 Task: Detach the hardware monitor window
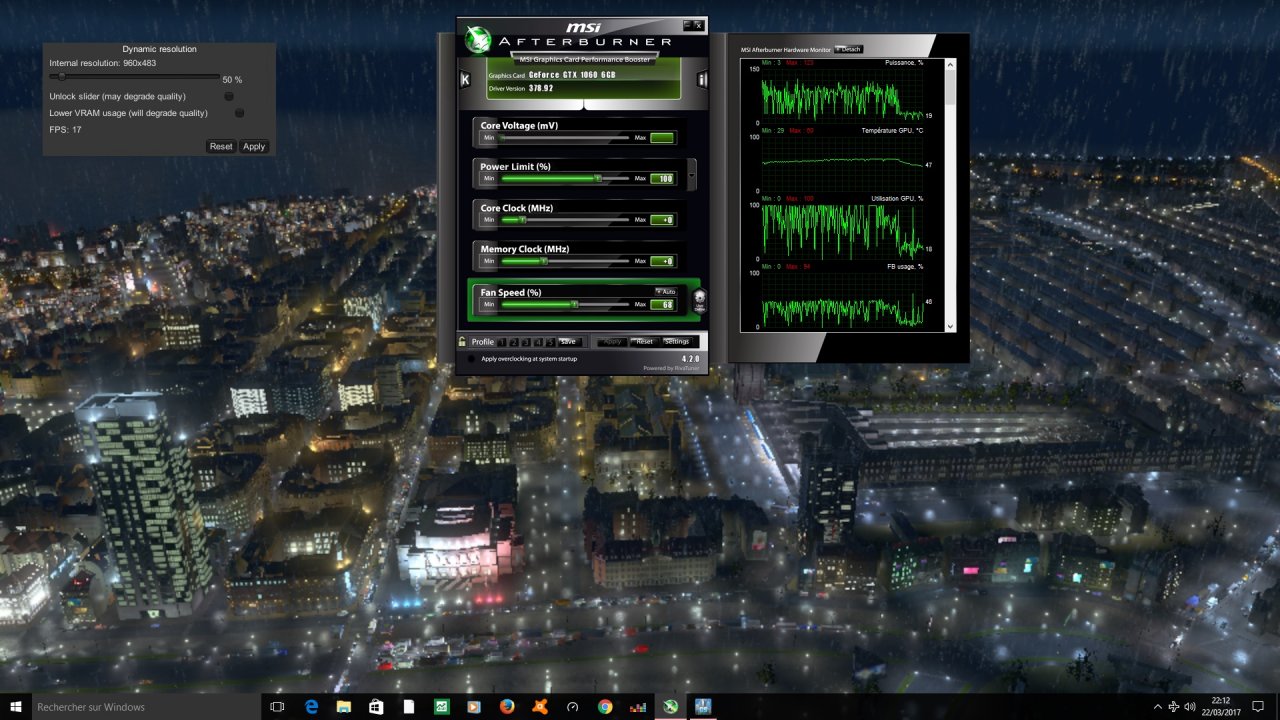point(848,49)
